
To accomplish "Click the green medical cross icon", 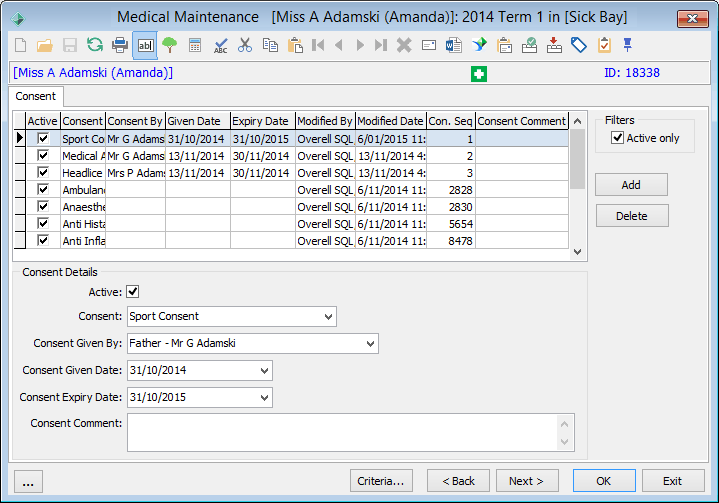I will click(x=479, y=74).
